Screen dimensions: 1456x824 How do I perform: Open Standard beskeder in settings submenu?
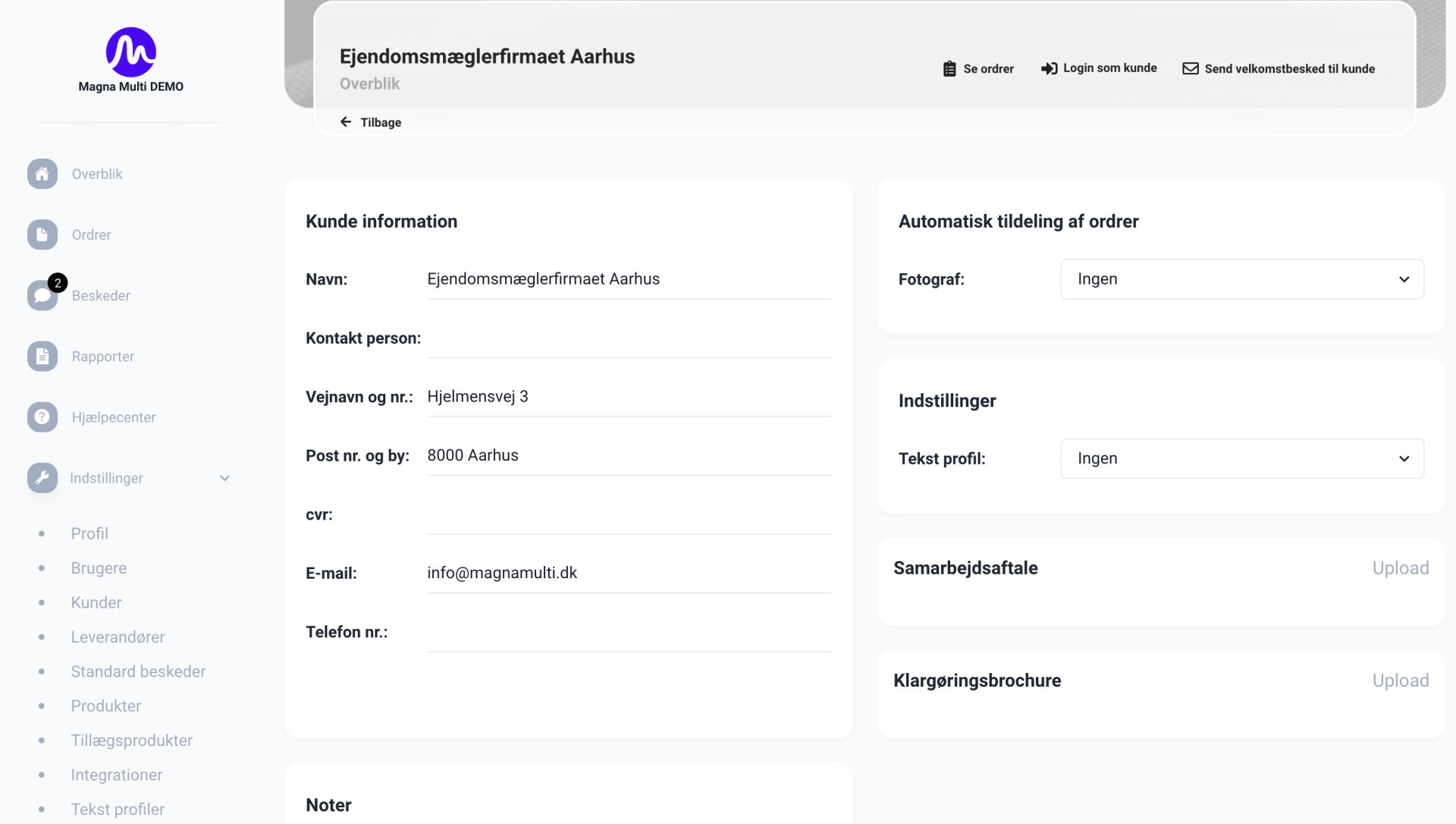tap(138, 671)
